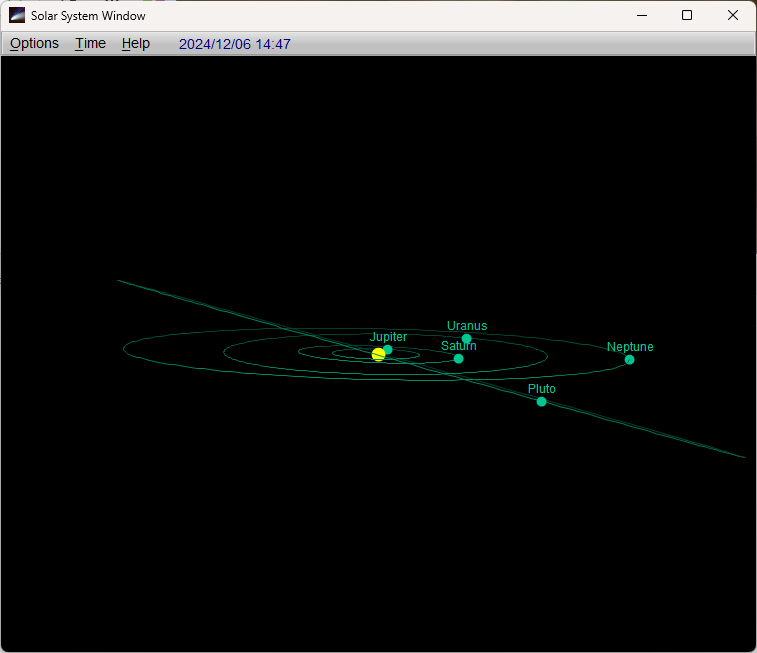Maximize the Solar System Window
The height and width of the screenshot is (653, 757).
[x=687, y=15]
